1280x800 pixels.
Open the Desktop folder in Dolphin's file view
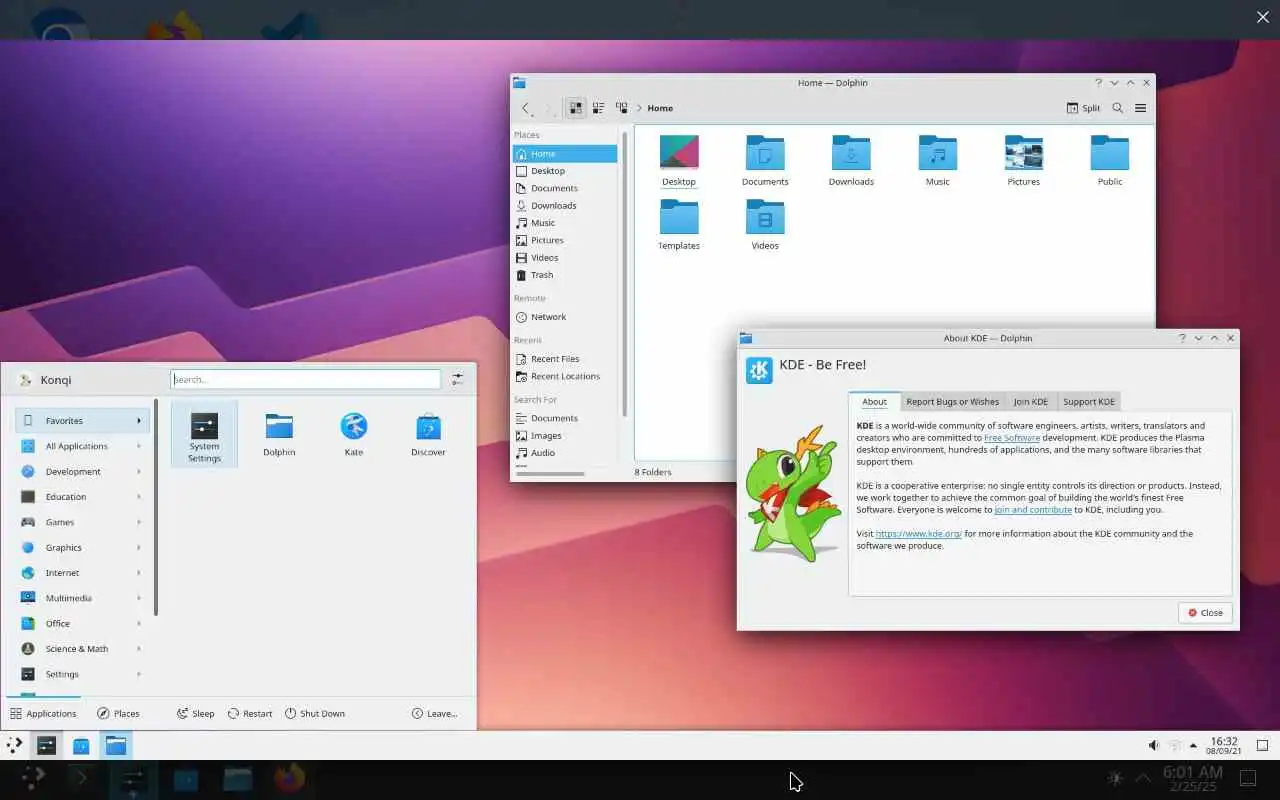[679, 161]
